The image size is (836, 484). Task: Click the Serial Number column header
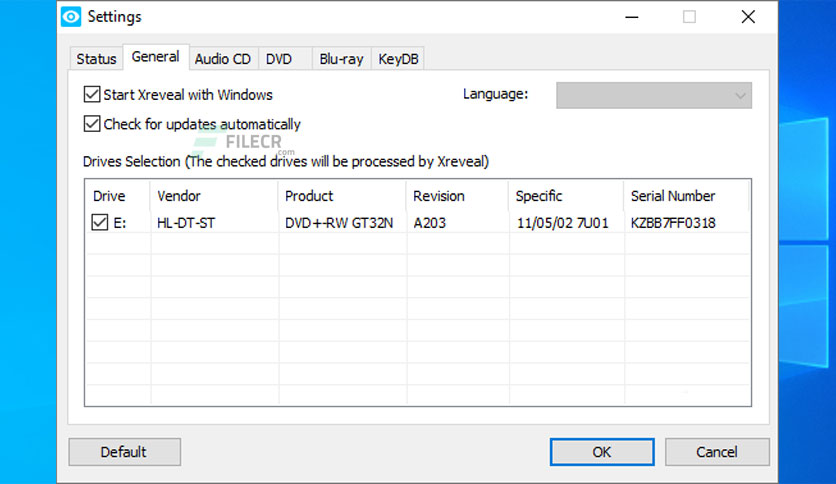[687, 196]
